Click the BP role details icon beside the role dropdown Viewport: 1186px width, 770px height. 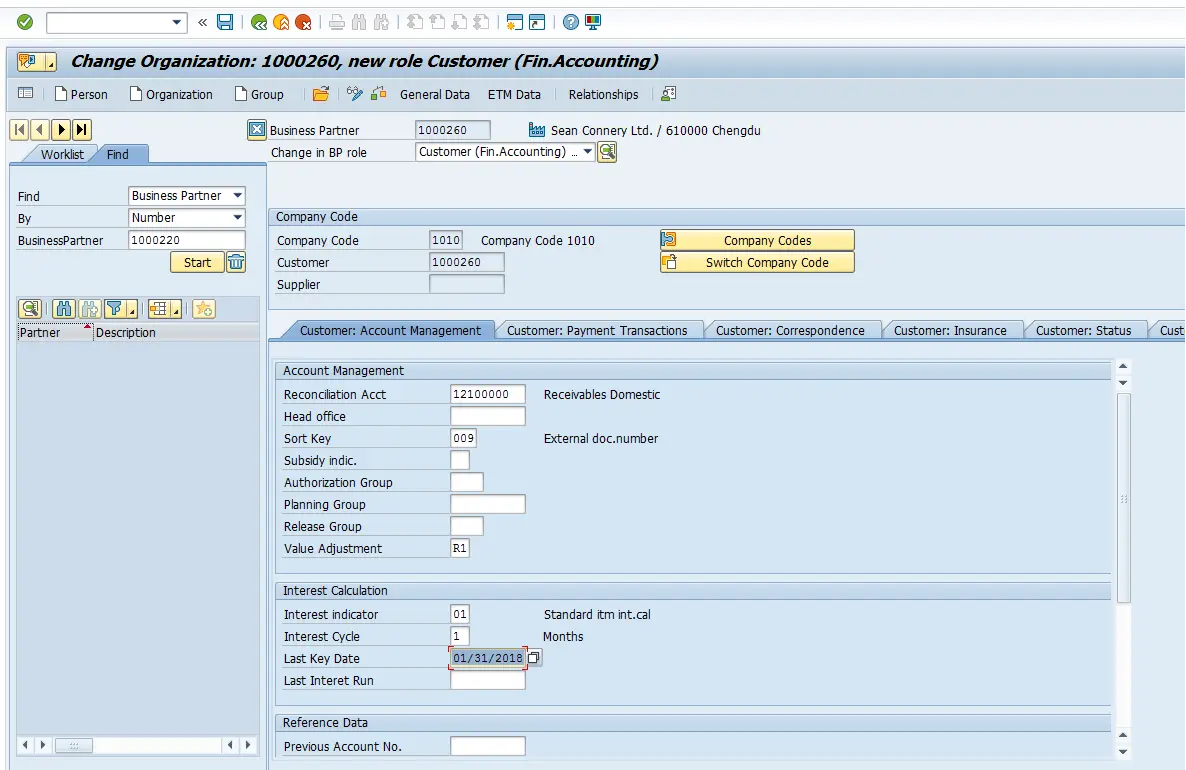tap(607, 152)
